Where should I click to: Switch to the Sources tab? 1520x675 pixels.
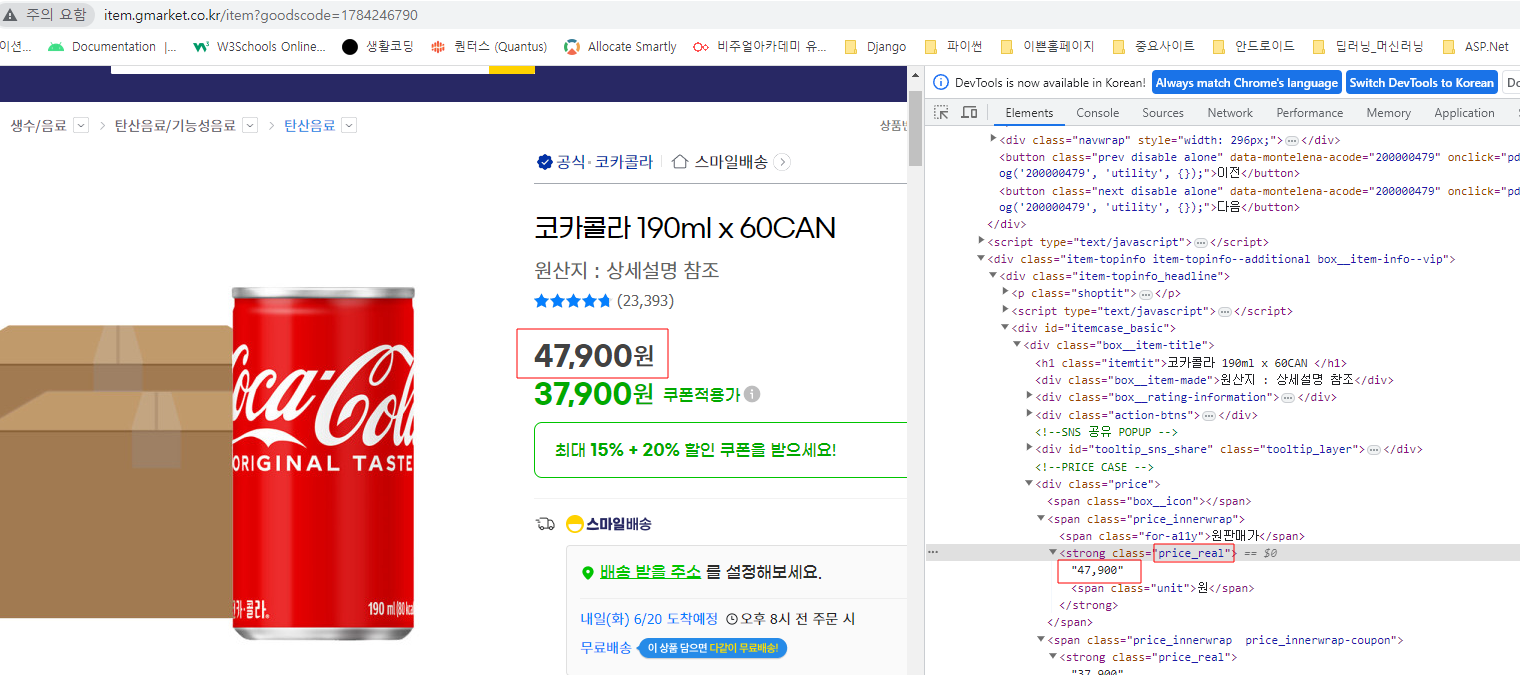[x=1162, y=113]
